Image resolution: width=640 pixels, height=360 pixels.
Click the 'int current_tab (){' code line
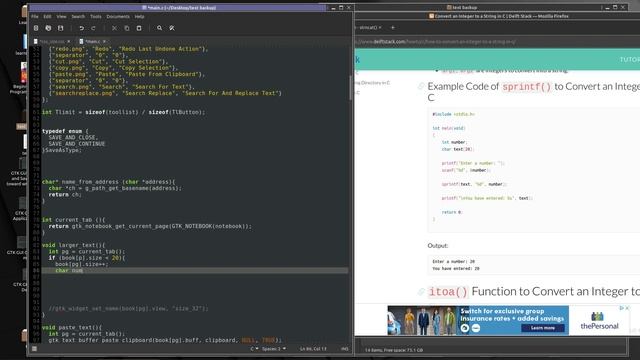click(73, 220)
